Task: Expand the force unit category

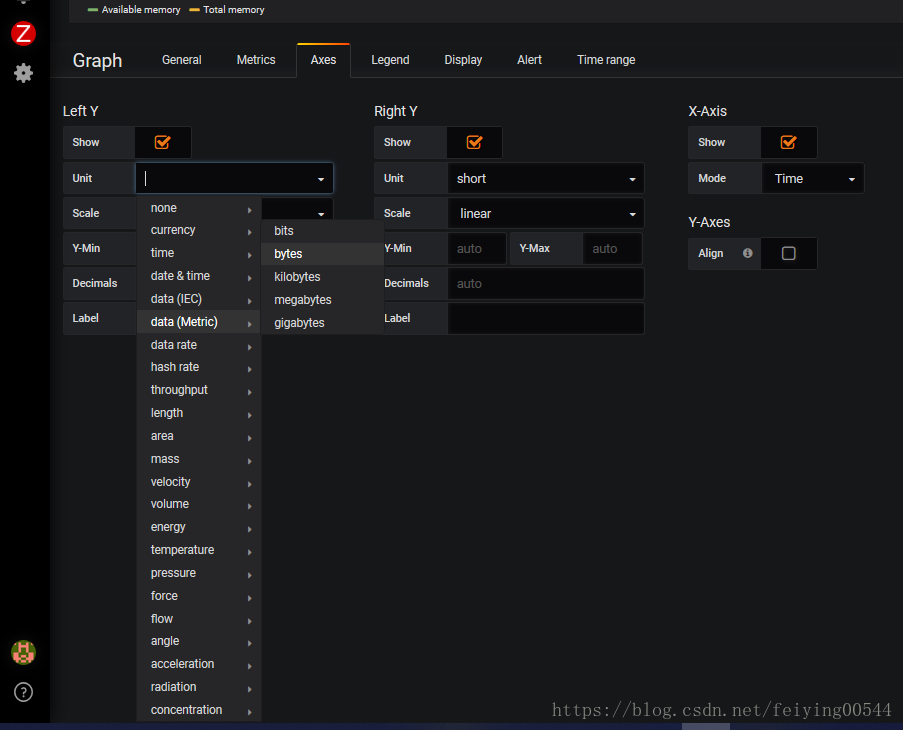Action: [199, 596]
